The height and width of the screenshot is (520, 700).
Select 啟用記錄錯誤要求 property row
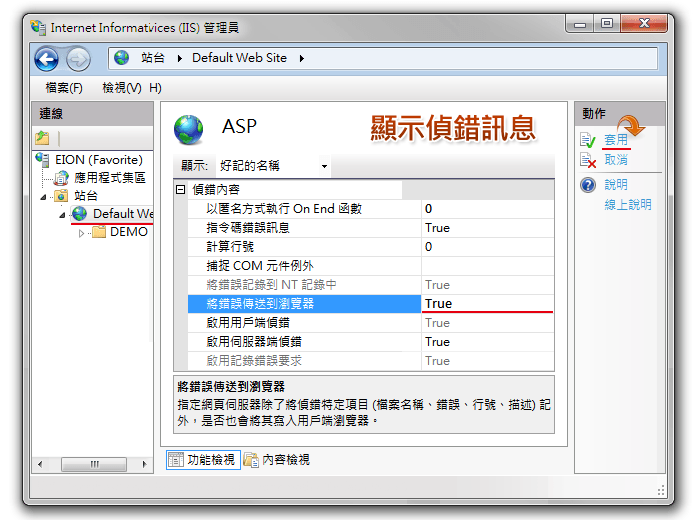coord(371,361)
